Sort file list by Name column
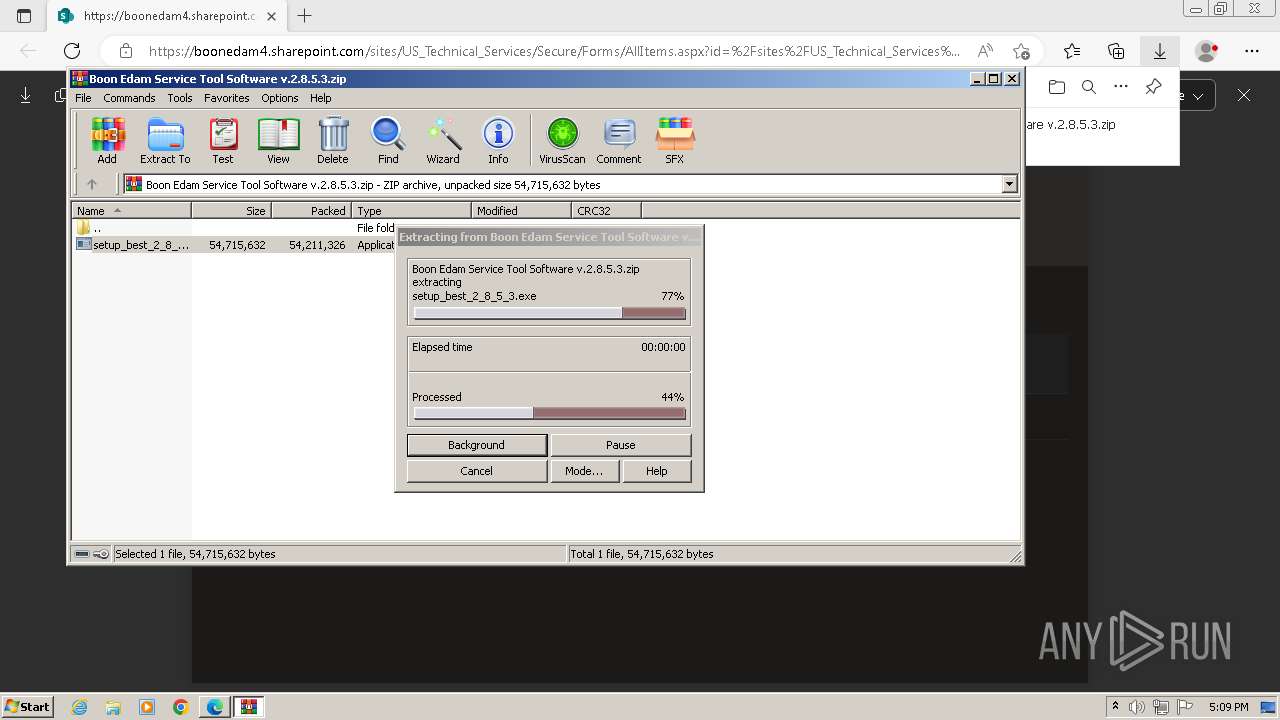 coord(131,210)
